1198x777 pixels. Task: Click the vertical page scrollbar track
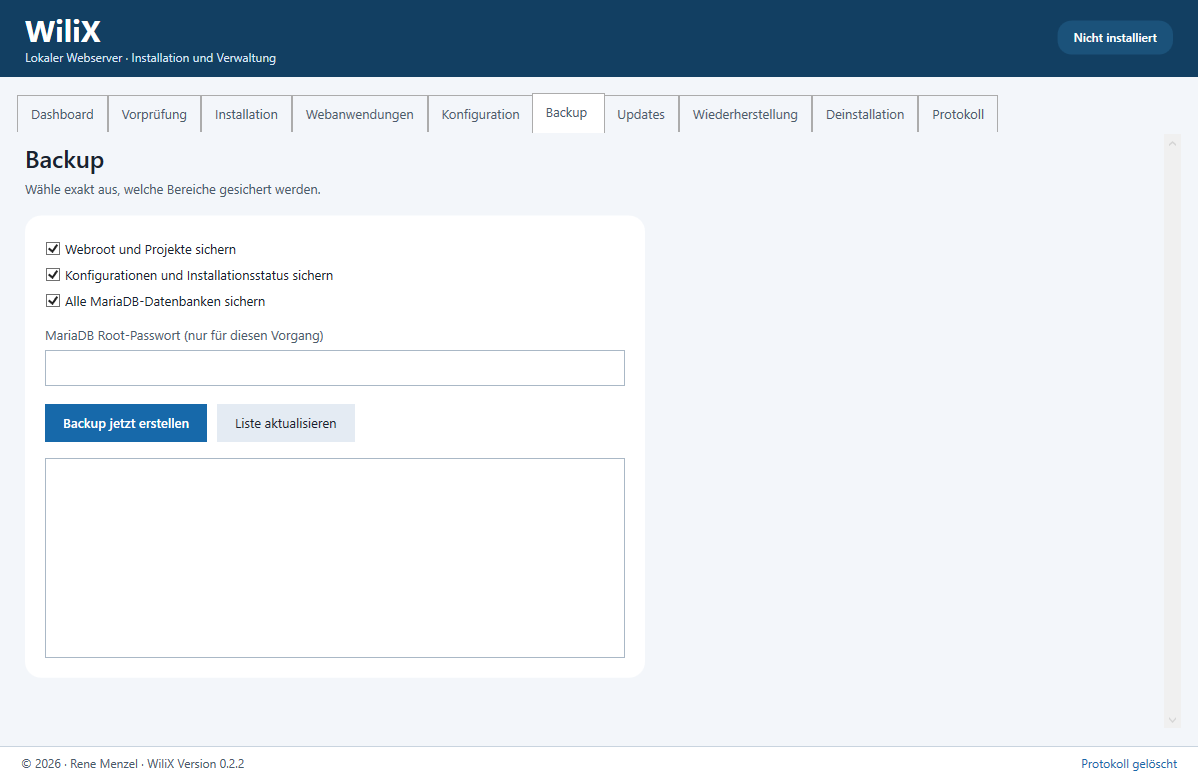pos(1173,430)
